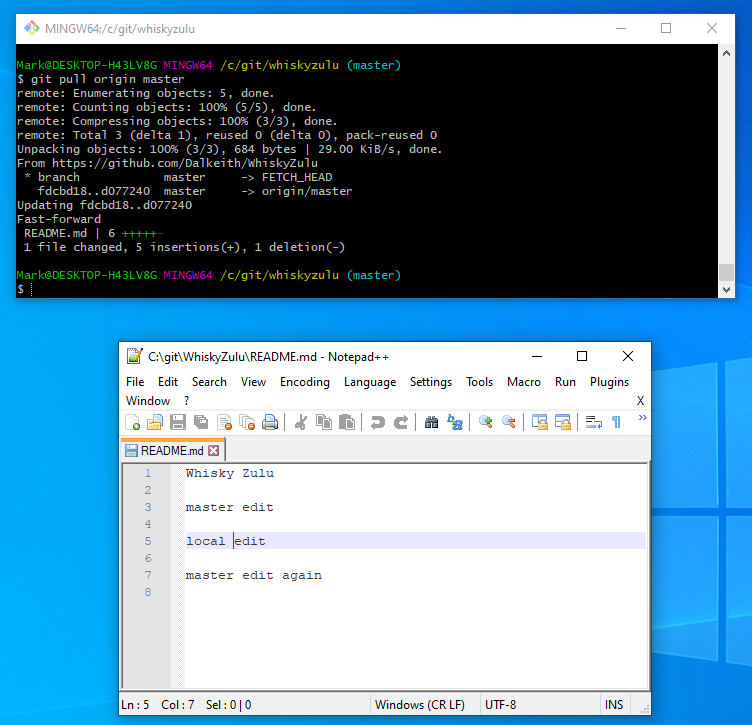Click the Close All icon in Notepad++ toolbar

247,422
